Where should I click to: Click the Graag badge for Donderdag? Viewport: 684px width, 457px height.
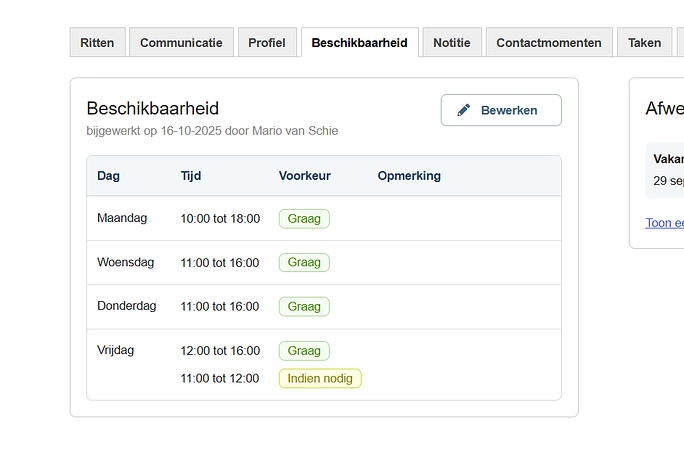click(304, 306)
